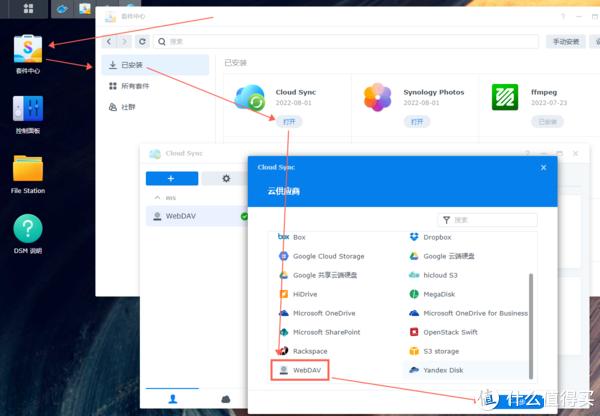Image resolution: width=600 pixels, height=416 pixels.
Task: Choose Rackspace provider
Action: [x=302, y=351]
